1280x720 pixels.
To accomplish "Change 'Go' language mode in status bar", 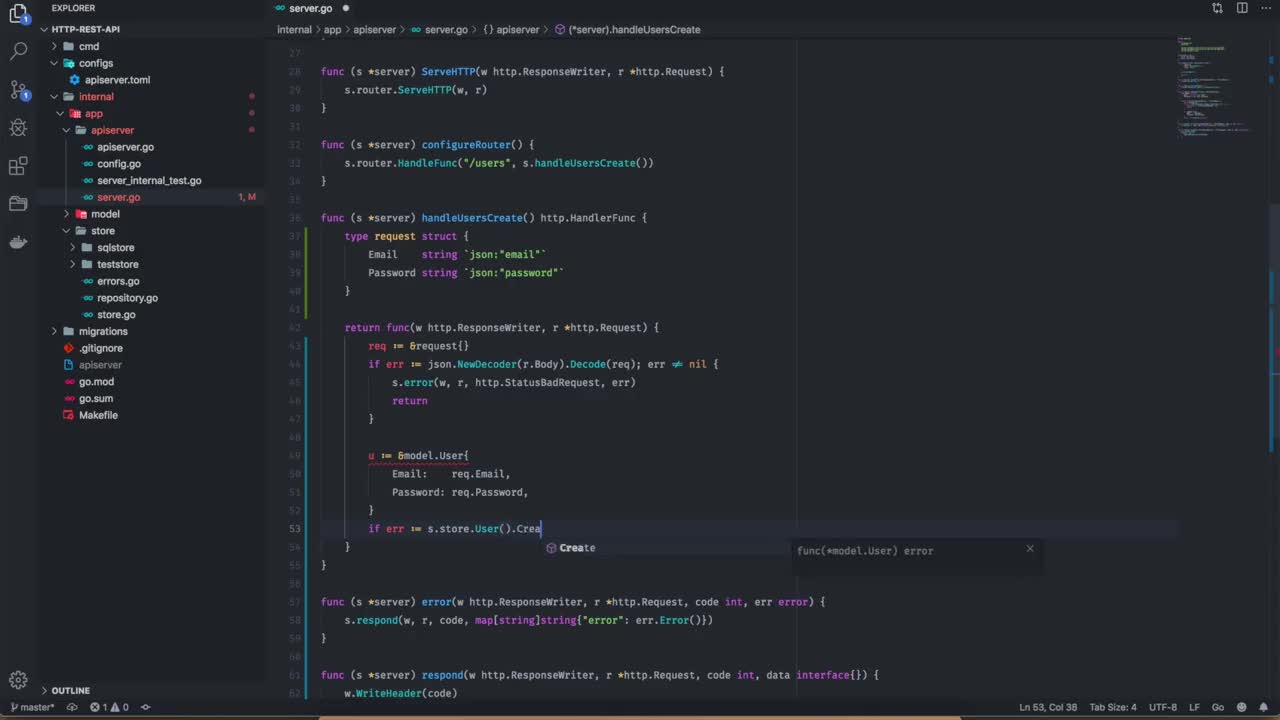I will click(x=1217, y=707).
